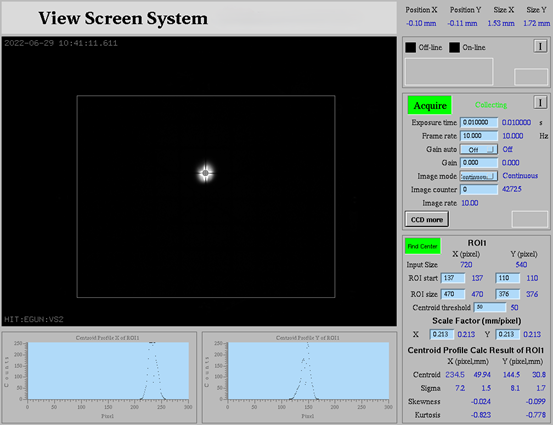Open the Gain auto dropdown
The width and height of the screenshot is (553, 425).
tap(479, 149)
